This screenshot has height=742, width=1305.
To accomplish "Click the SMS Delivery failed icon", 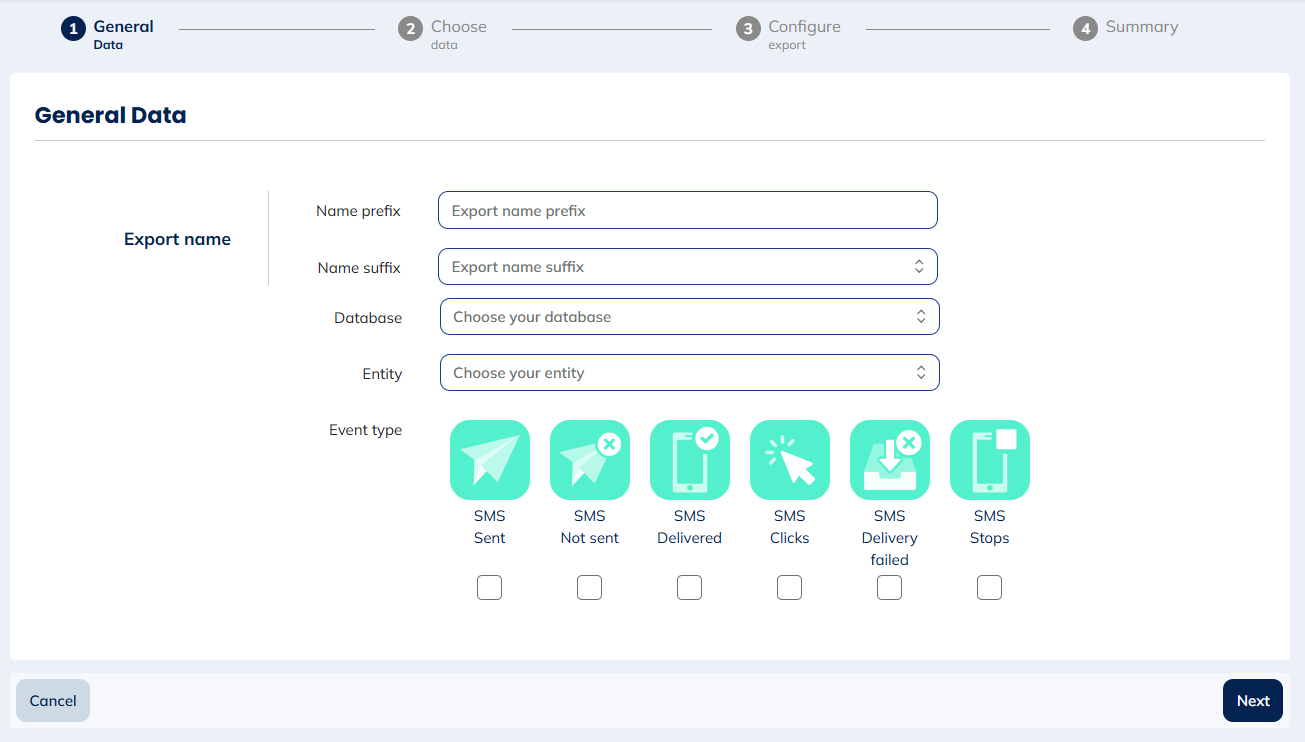I will click(889, 460).
